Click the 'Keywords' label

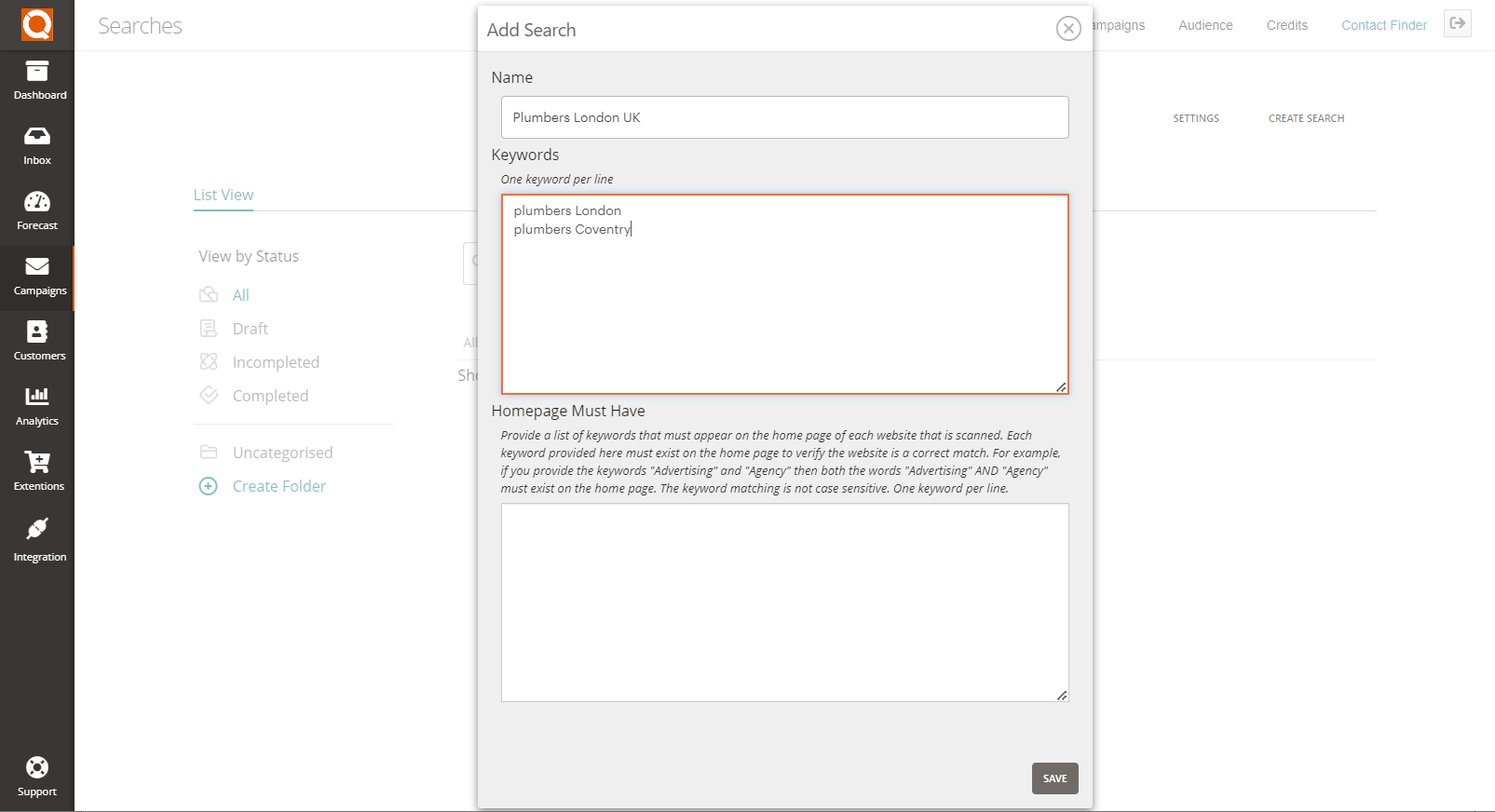click(x=525, y=155)
